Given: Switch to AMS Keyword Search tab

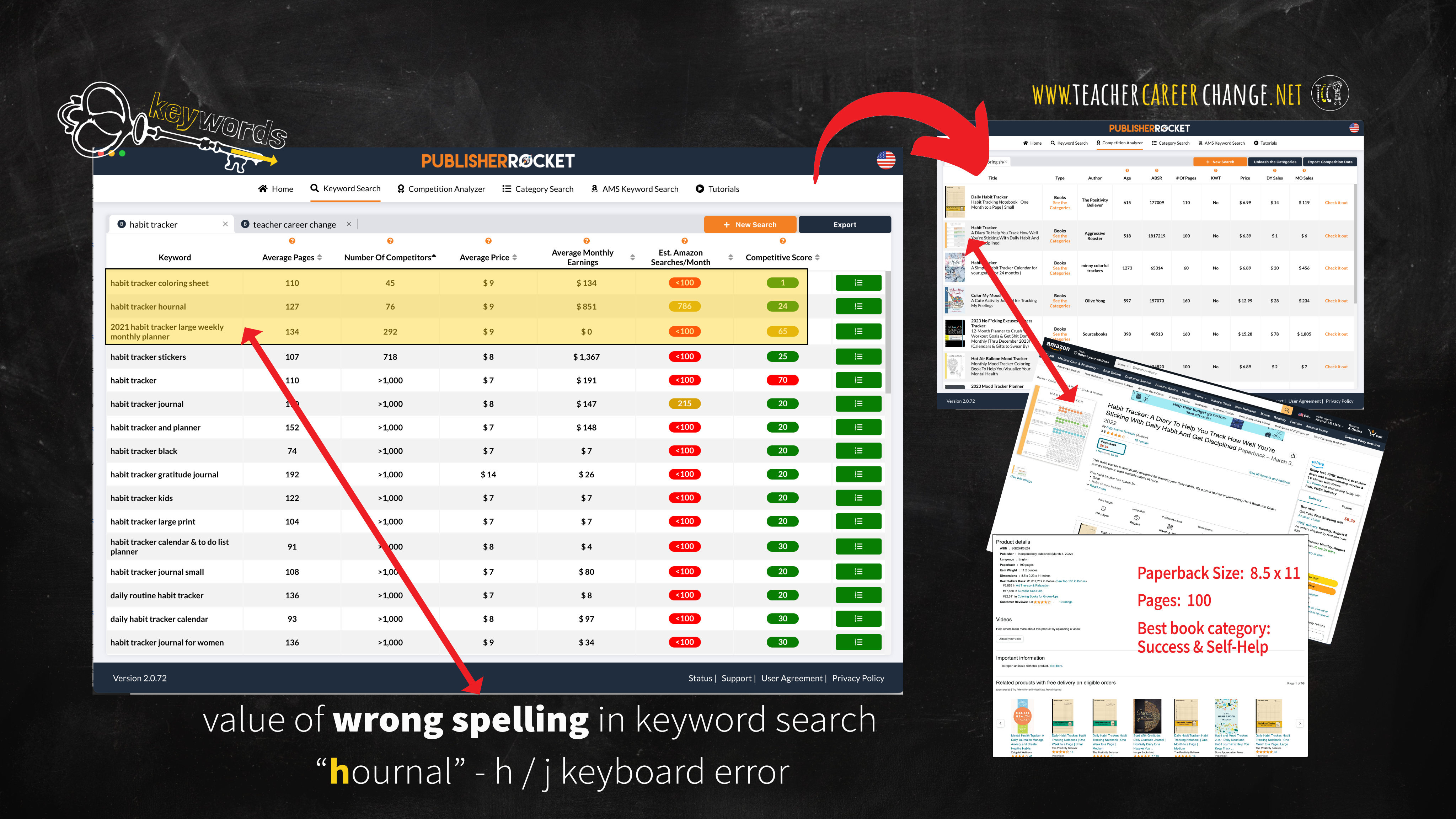Looking at the screenshot, I should (634, 189).
